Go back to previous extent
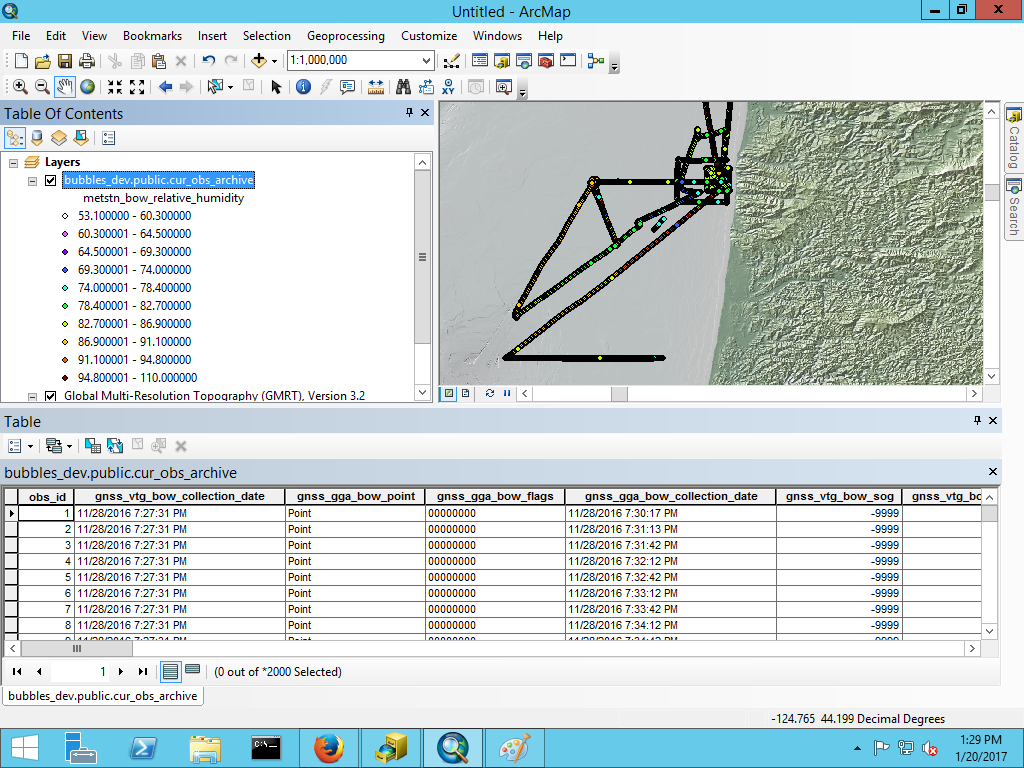The height and width of the screenshot is (768, 1024). 165,87
